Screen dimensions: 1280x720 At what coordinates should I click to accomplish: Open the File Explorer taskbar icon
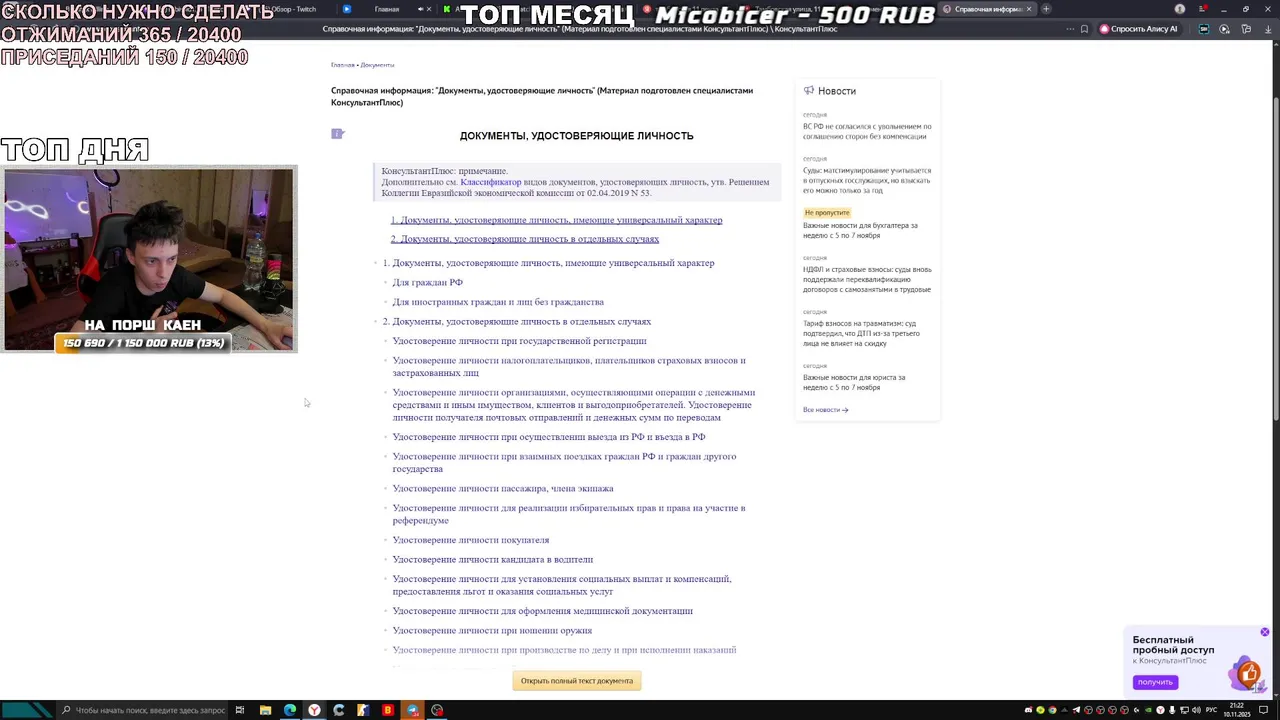(x=265, y=710)
